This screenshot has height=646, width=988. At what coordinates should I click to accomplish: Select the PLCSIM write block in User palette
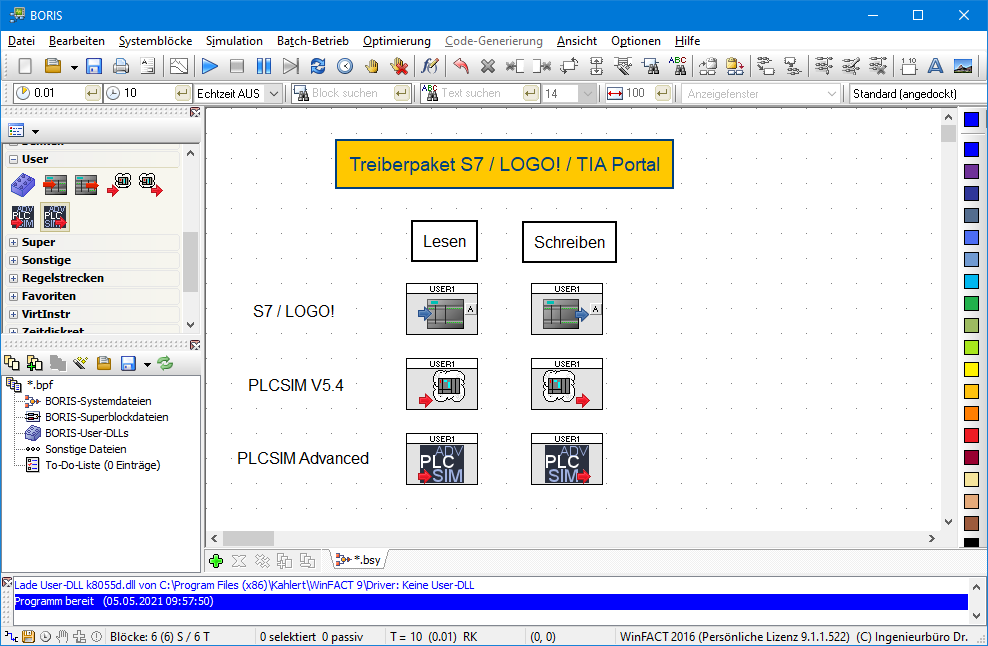[x=150, y=184]
